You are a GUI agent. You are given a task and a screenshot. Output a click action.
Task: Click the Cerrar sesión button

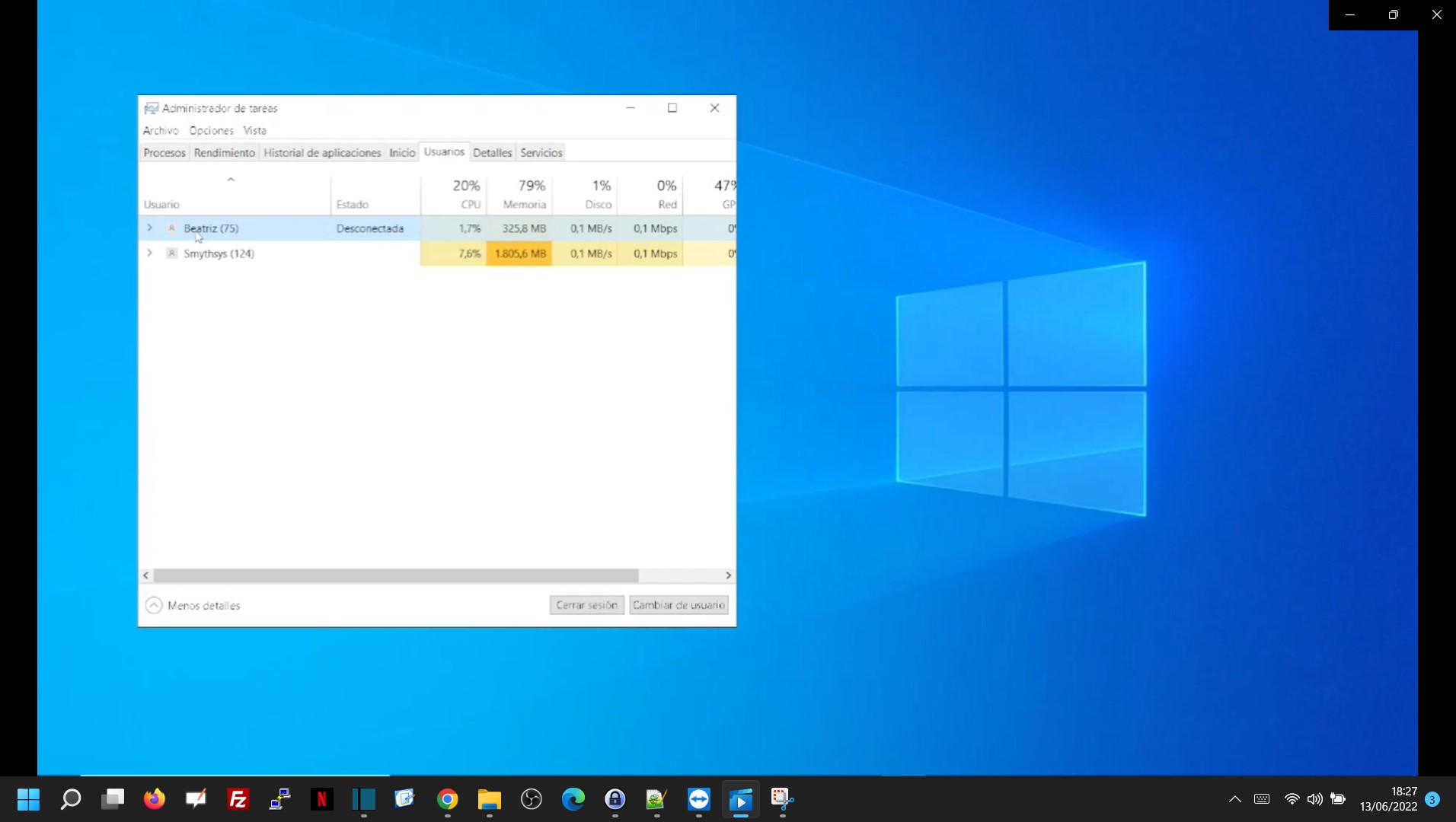tap(586, 605)
